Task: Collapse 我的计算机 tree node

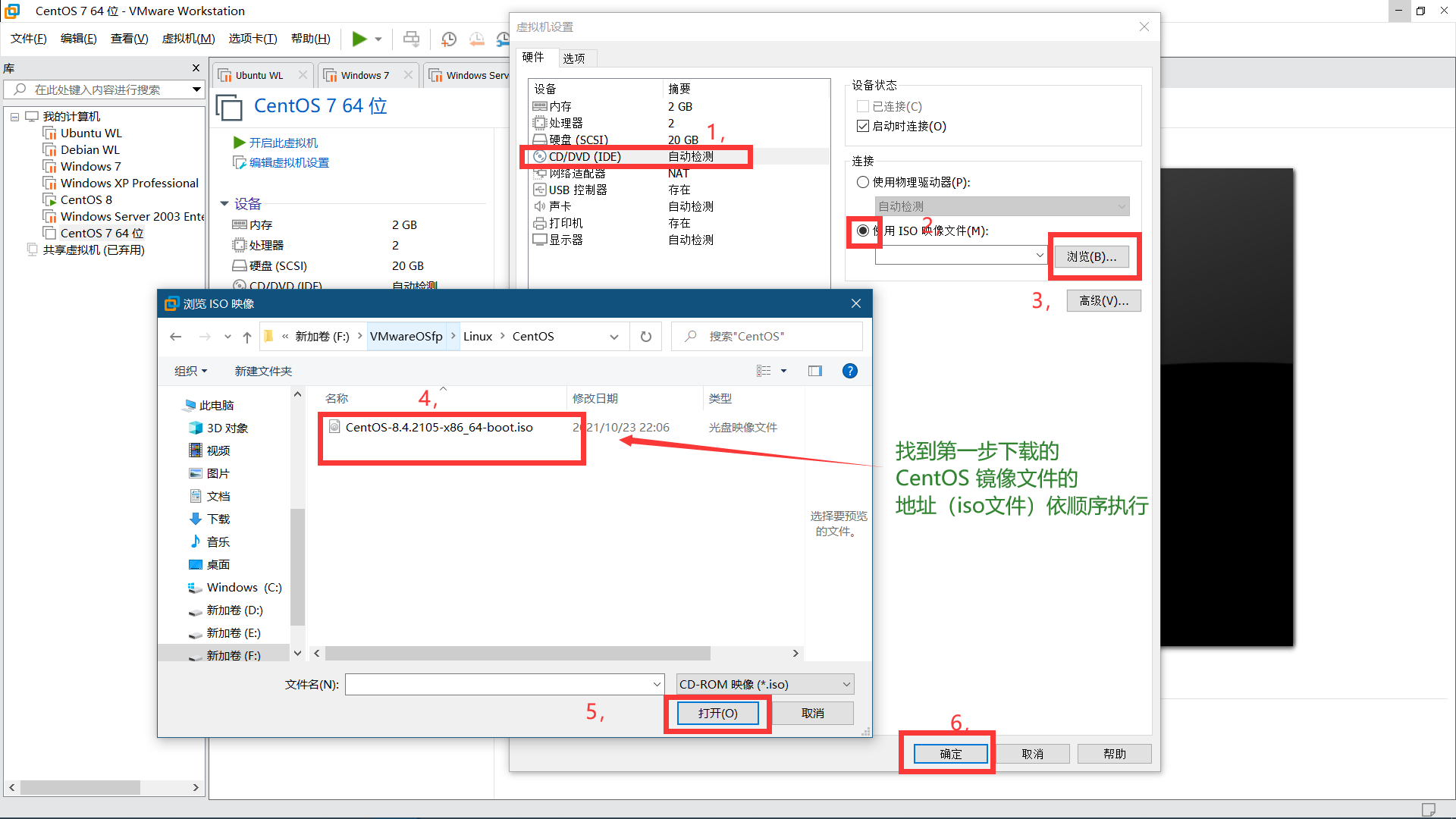Action: (x=14, y=117)
